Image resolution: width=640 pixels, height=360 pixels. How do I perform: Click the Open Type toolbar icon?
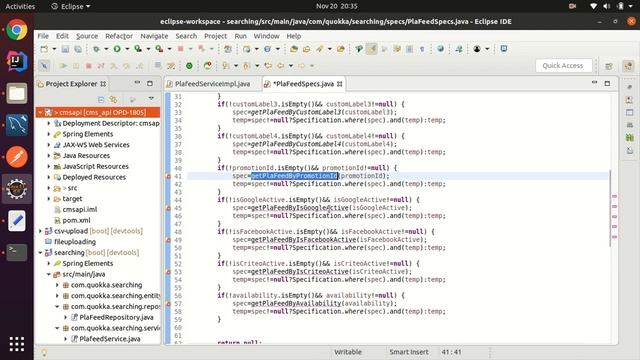(x=293, y=49)
